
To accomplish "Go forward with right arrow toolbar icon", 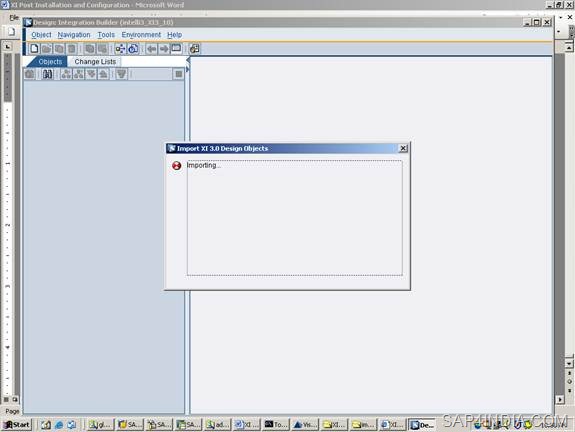I will pos(164,48).
